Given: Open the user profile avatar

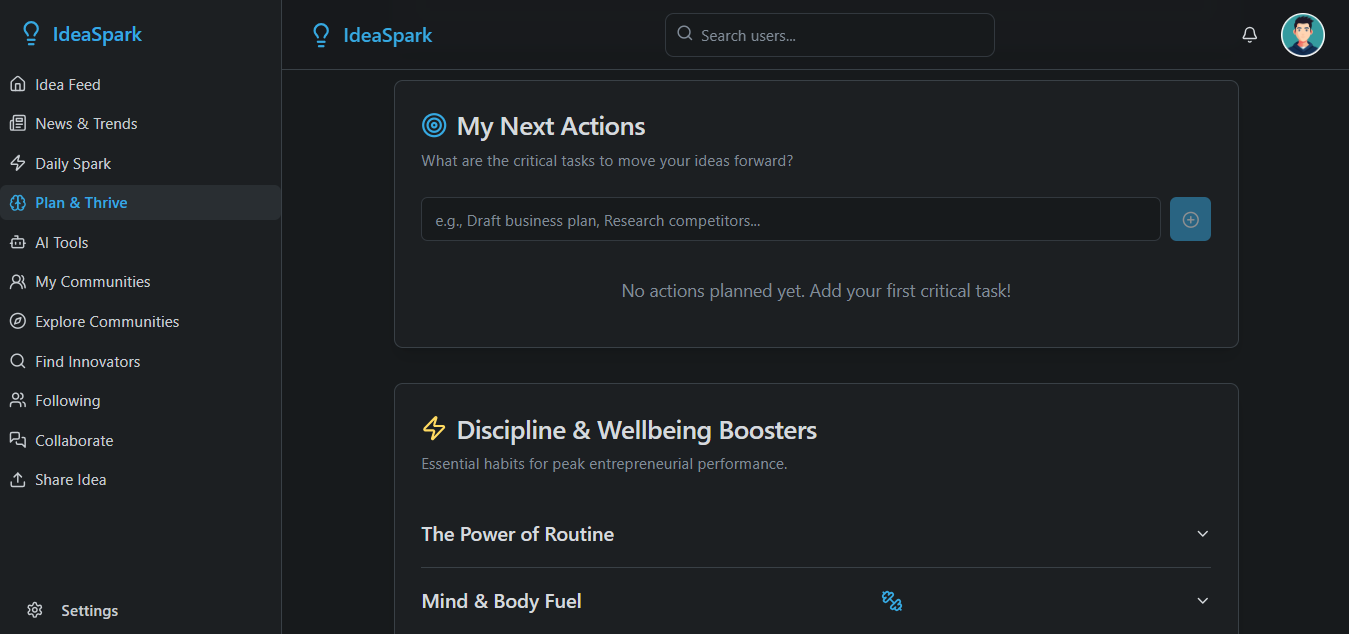Looking at the screenshot, I should pyautogui.click(x=1303, y=35).
